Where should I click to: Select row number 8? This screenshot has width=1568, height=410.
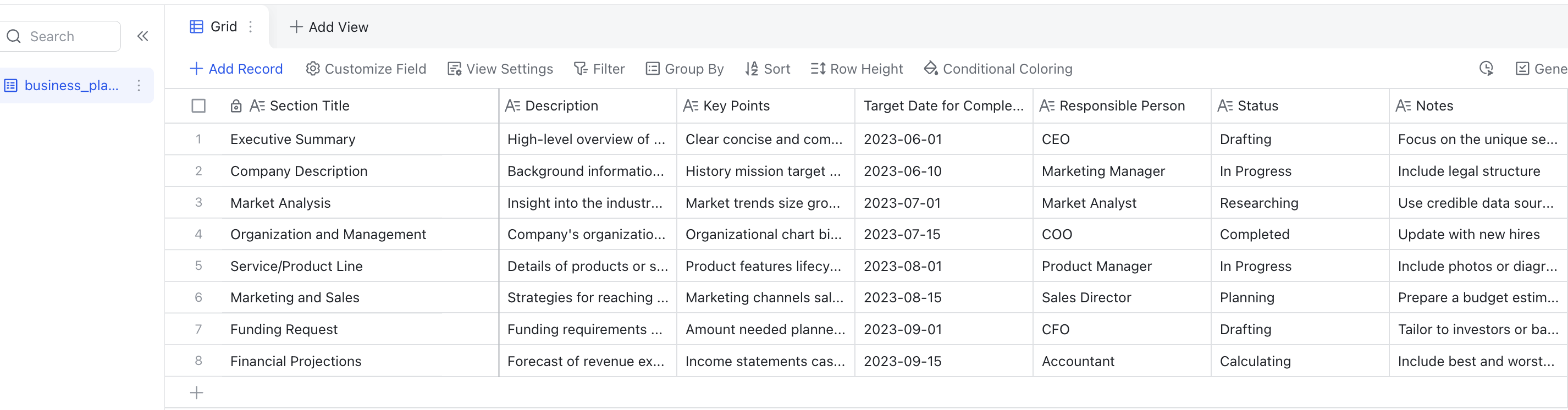point(198,361)
